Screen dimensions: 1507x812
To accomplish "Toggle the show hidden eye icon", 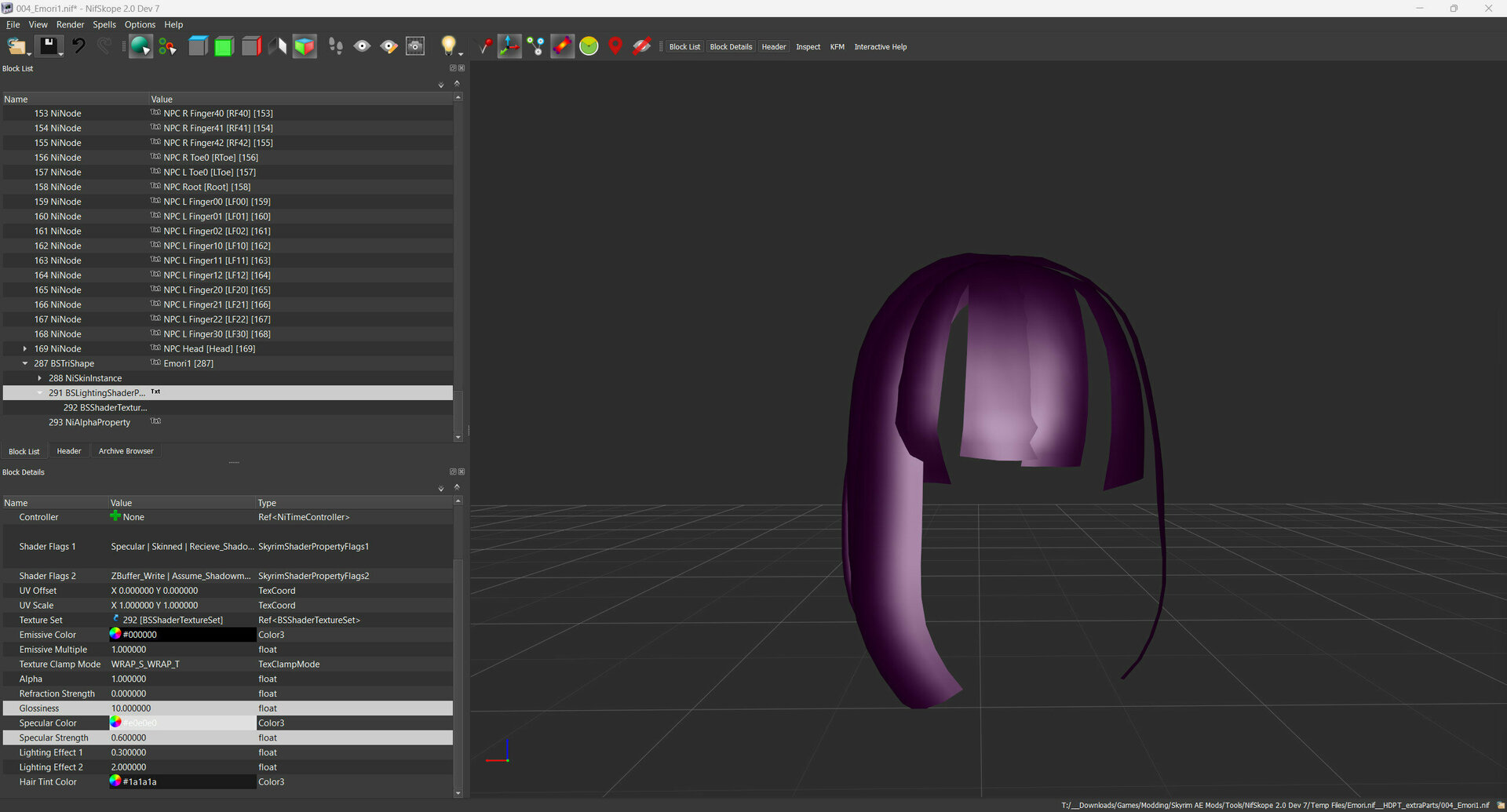I will [x=362, y=46].
